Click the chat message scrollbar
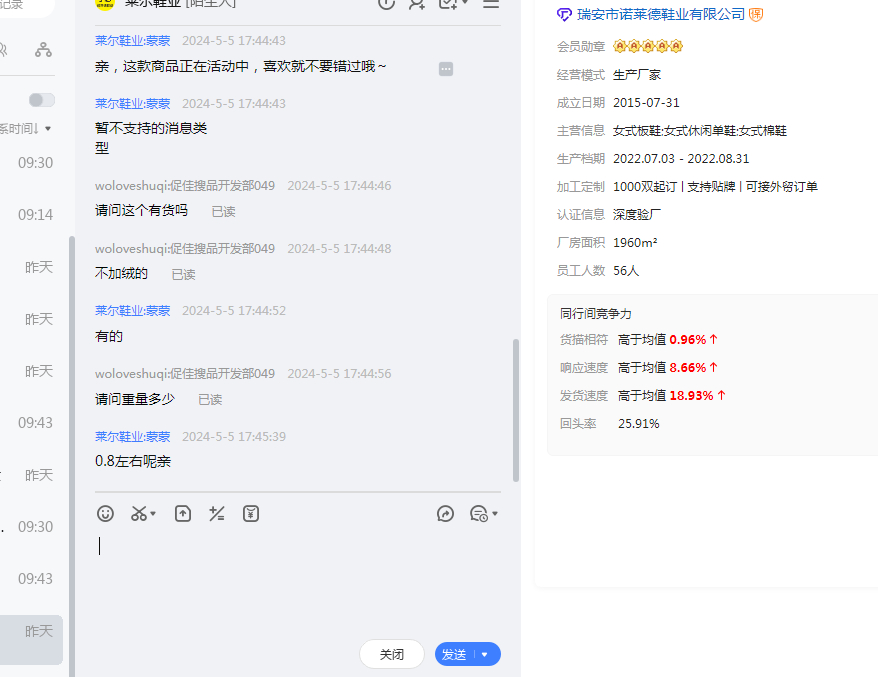Screen dimensions: 878x677 [516, 410]
